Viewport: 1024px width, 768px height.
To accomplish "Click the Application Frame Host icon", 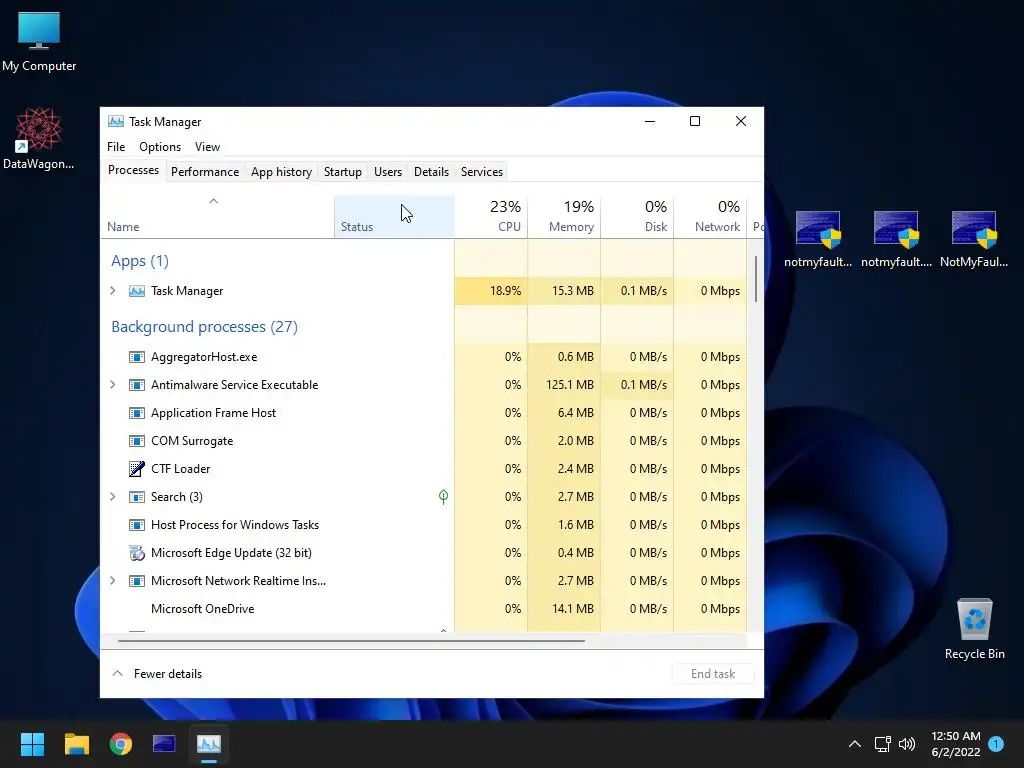I will pos(136,413).
